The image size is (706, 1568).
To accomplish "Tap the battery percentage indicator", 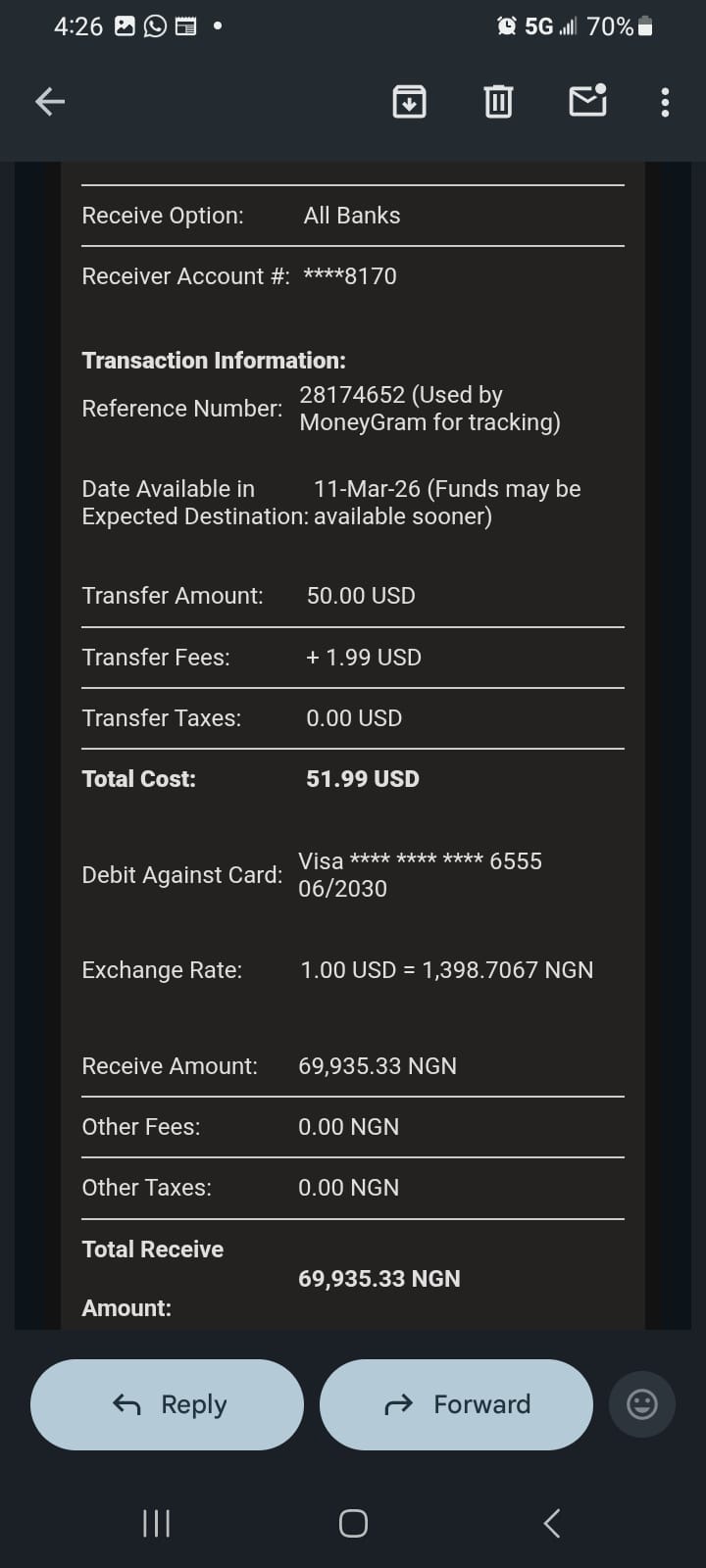I will (610, 26).
